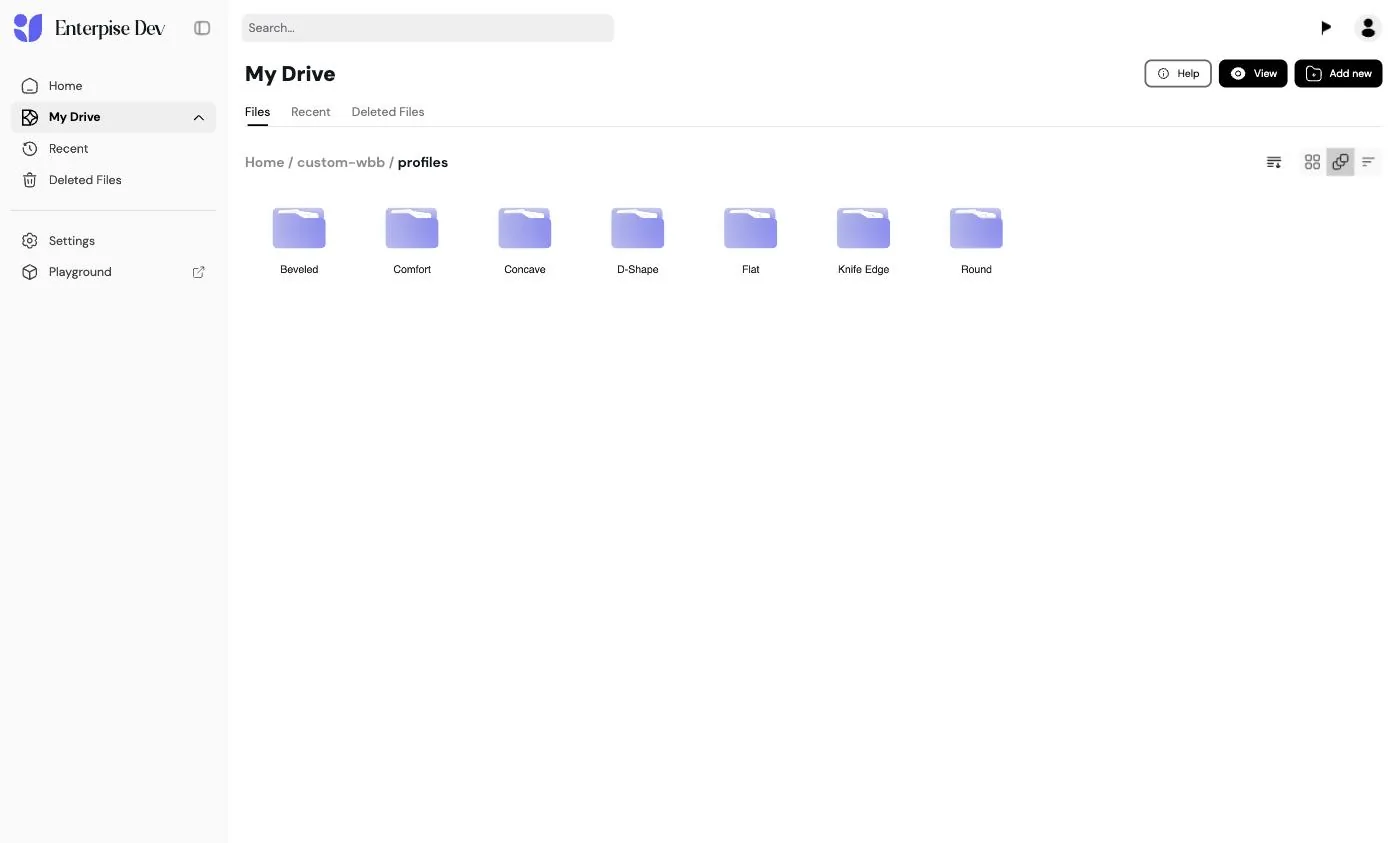Switch to the Deleted Files tab
Image resolution: width=1400 pixels, height=843 pixels.
(x=388, y=112)
